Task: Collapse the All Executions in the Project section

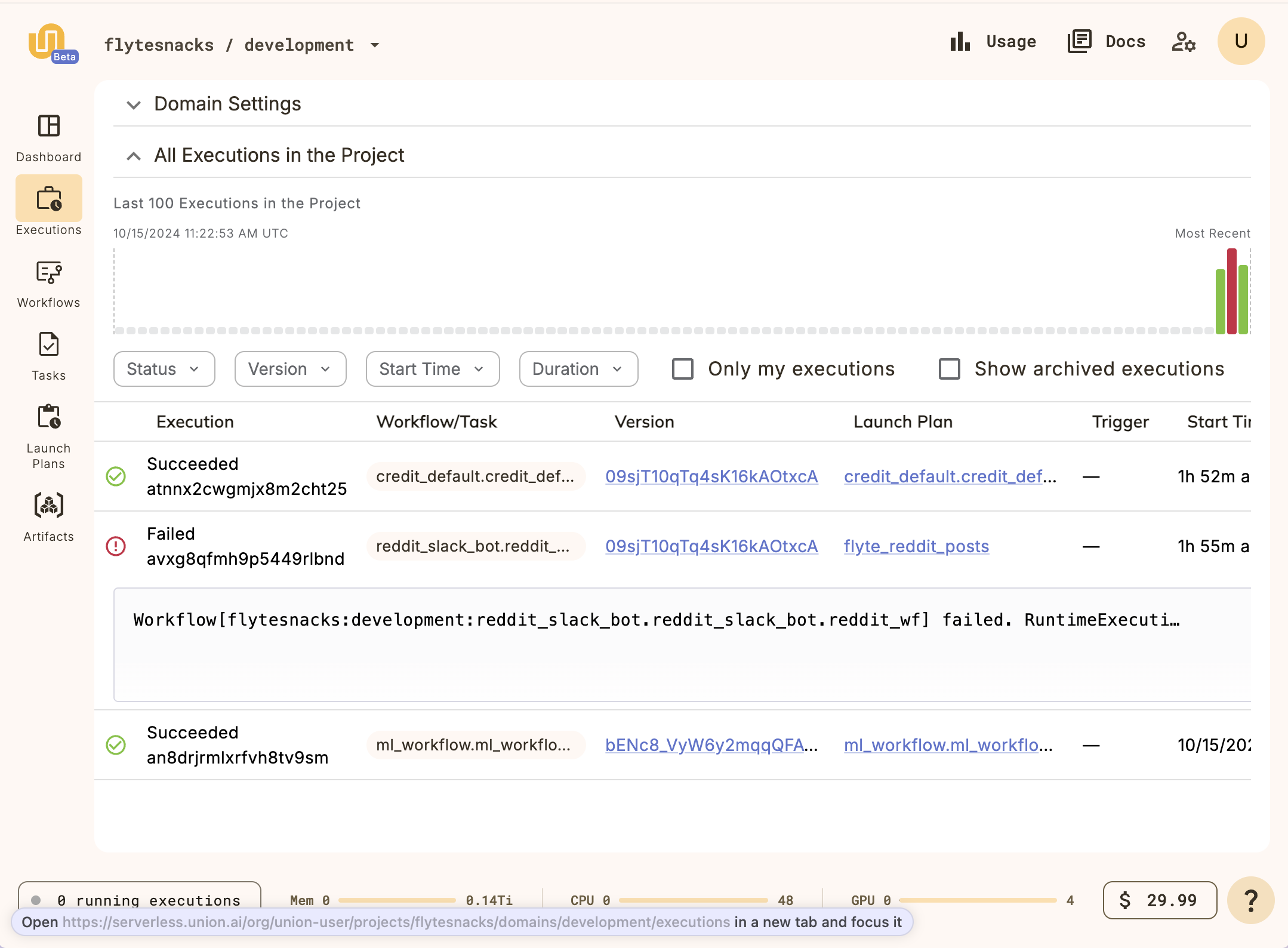Action: [x=133, y=156]
